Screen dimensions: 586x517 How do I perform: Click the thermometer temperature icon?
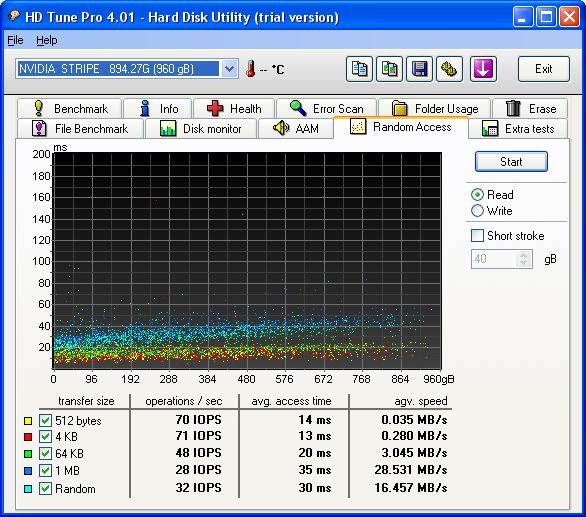point(251,69)
